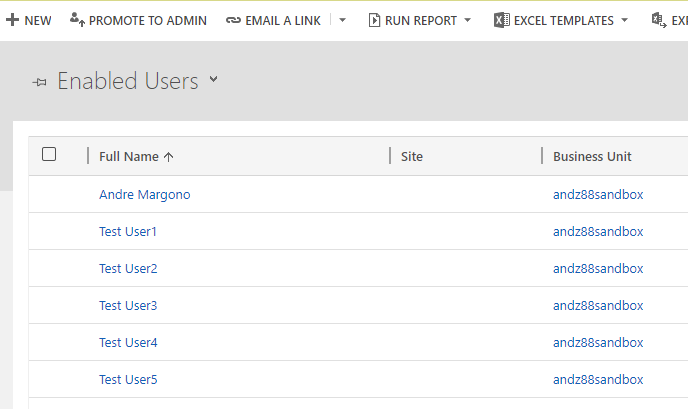The width and height of the screenshot is (688, 409).
Task: Click the Excel Templates icon
Action: tap(502, 20)
